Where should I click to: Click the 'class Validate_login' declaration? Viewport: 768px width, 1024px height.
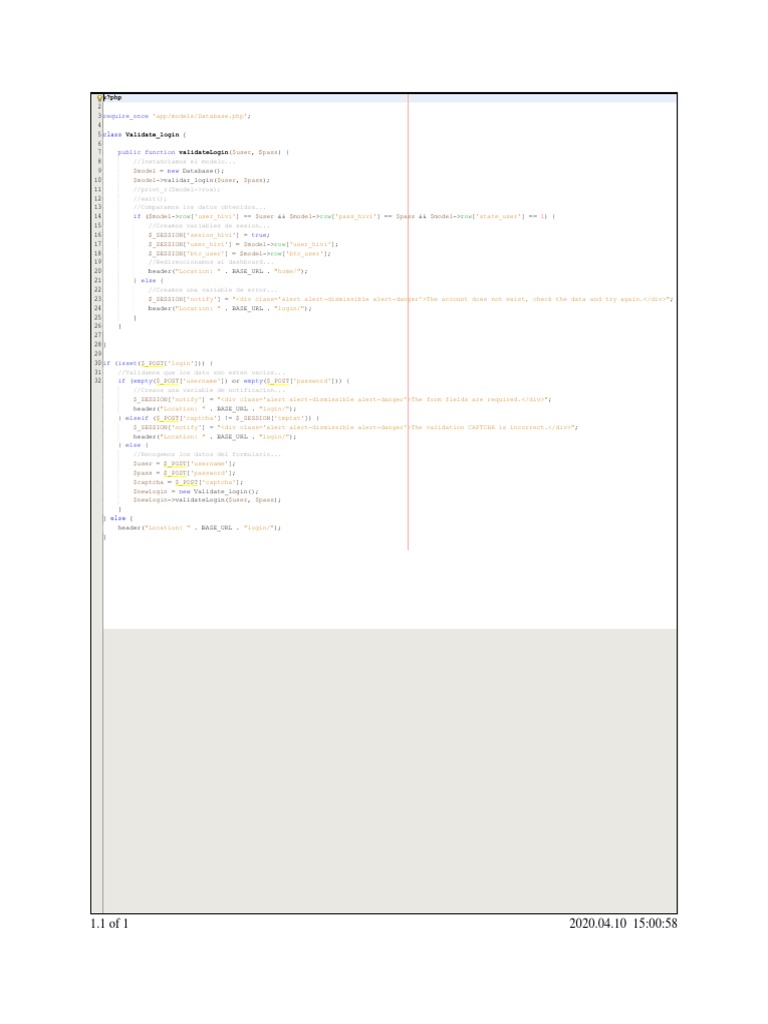click(144, 135)
